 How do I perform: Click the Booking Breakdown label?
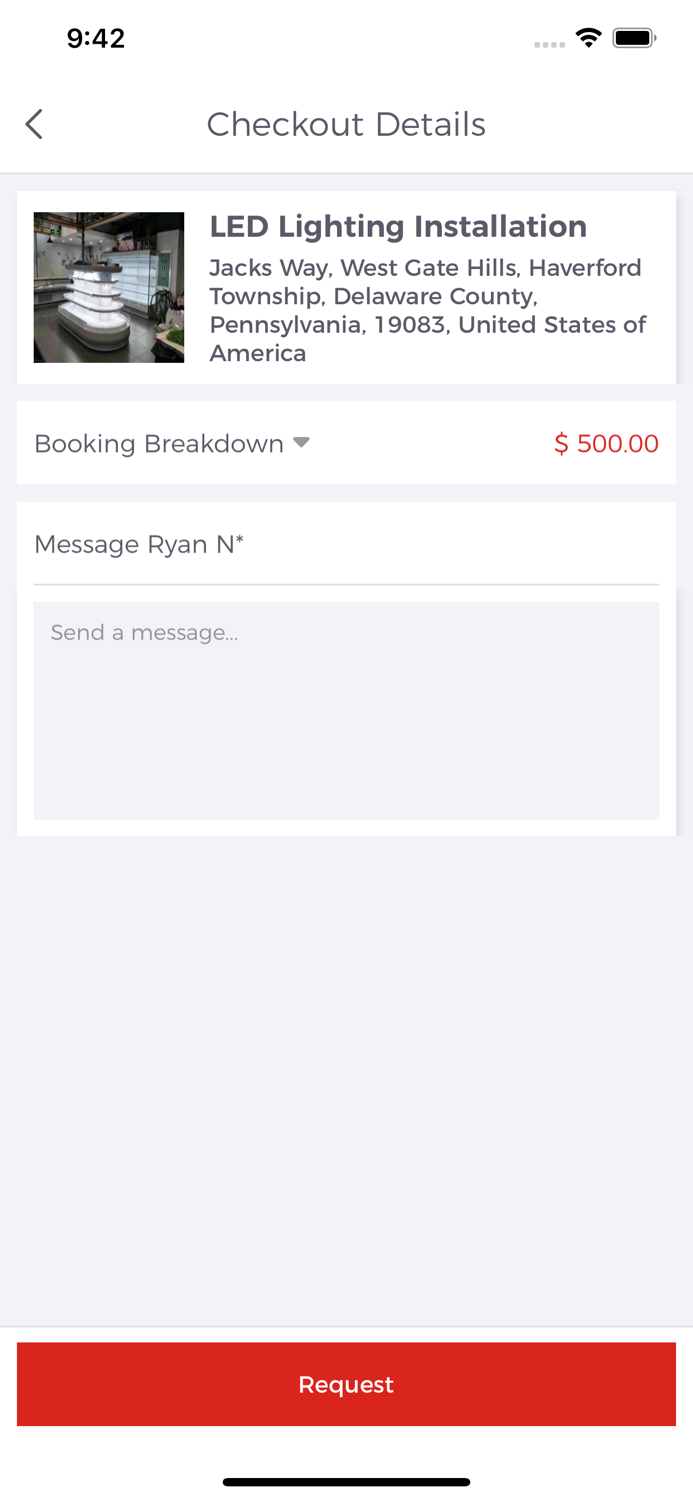tap(159, 443)
